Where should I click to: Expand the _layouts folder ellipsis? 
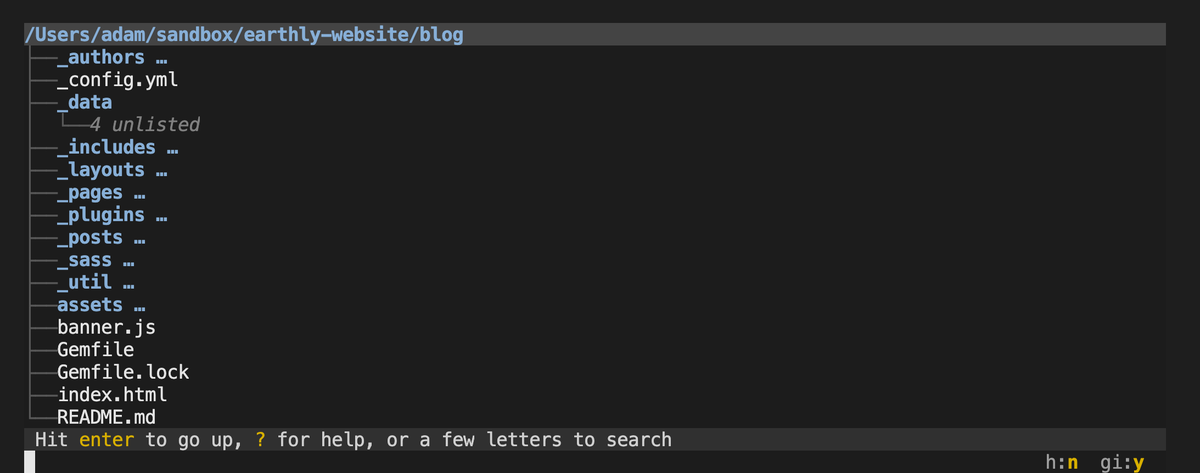pyautogui.click(x=162, y=170)
